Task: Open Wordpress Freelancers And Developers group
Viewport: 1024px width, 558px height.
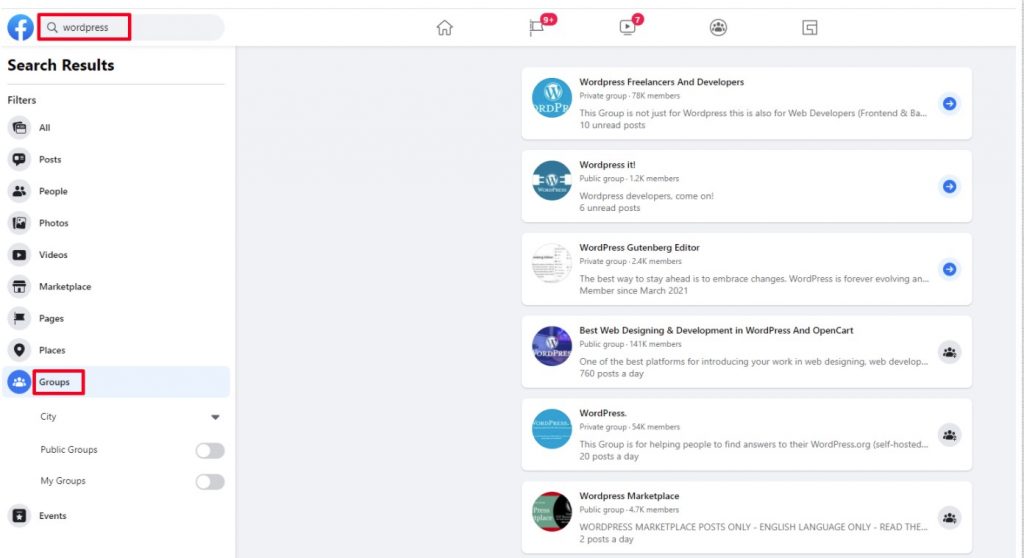Action: [661, 82]
